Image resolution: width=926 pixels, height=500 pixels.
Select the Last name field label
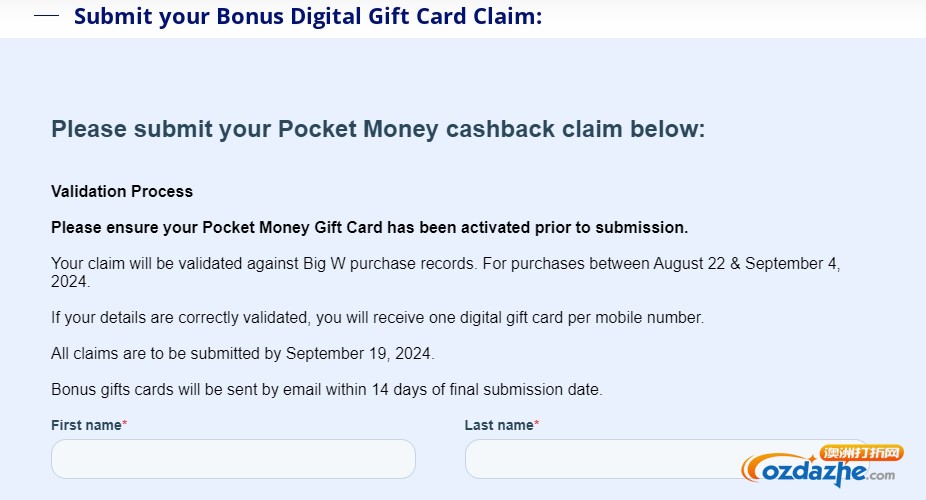pyautogui.click(x=499, y=425)
